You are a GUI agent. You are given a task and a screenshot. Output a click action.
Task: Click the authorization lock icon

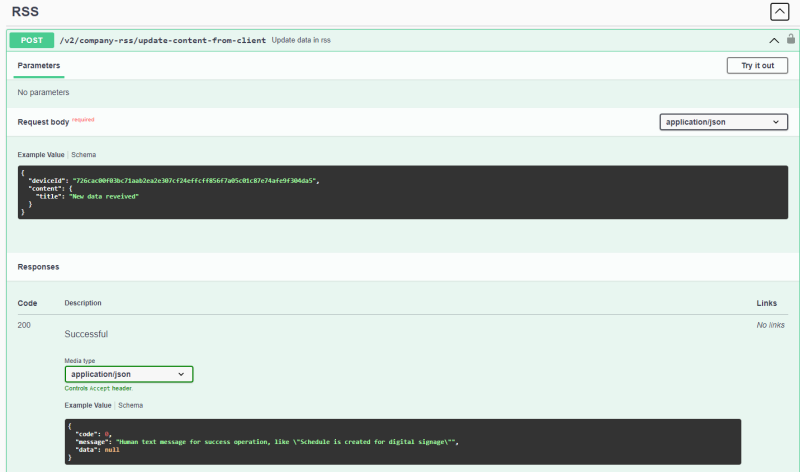[x=790, y=40]
